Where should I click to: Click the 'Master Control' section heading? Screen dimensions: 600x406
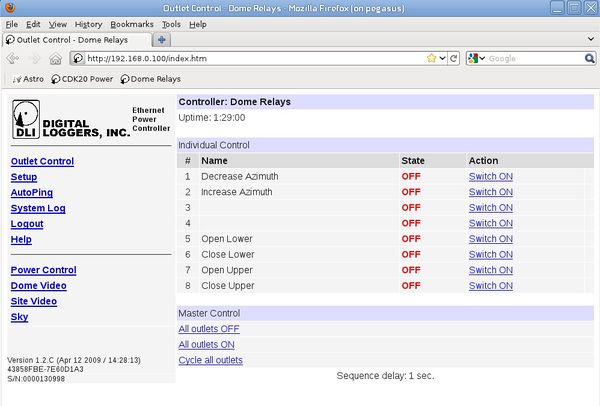[209, 313]
